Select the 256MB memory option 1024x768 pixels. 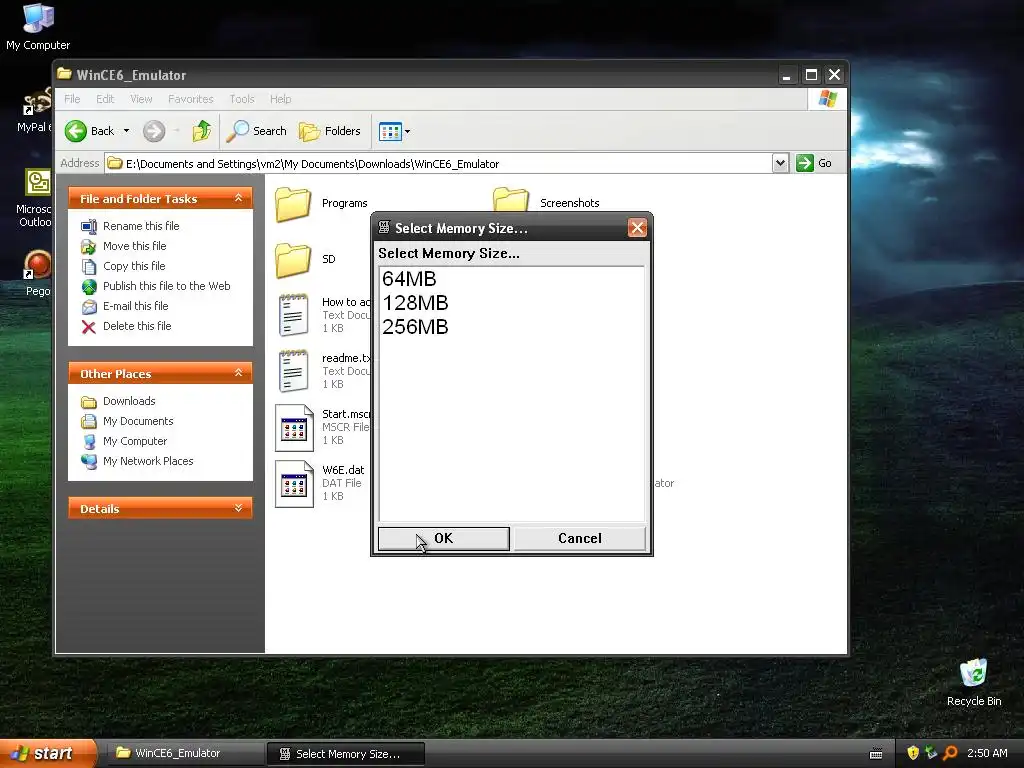[x=415, y=327]
